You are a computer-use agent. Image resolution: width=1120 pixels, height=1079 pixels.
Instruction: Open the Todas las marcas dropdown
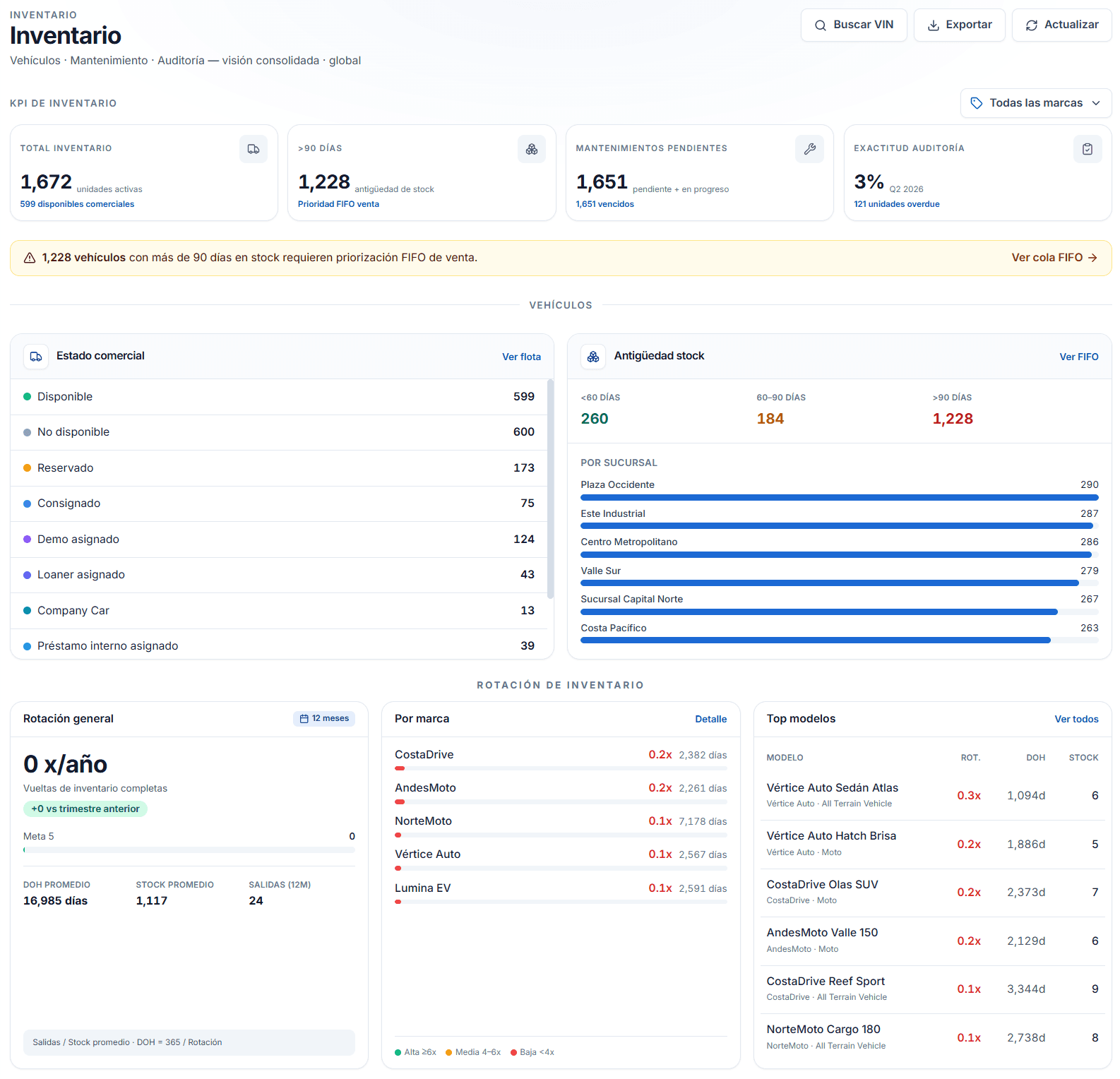click(1035, 103)
